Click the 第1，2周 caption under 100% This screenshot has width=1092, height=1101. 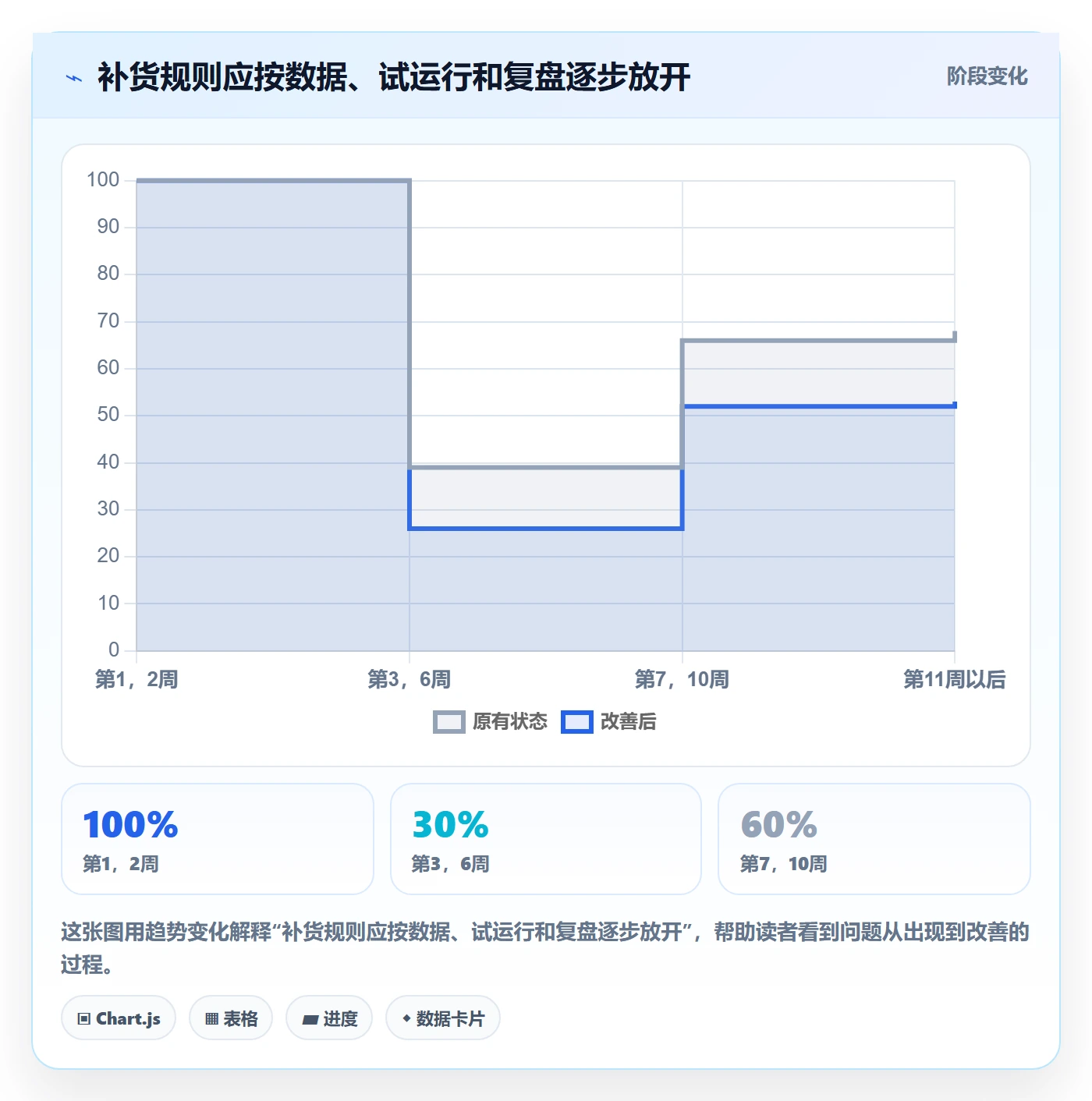(x=121, y=864)
